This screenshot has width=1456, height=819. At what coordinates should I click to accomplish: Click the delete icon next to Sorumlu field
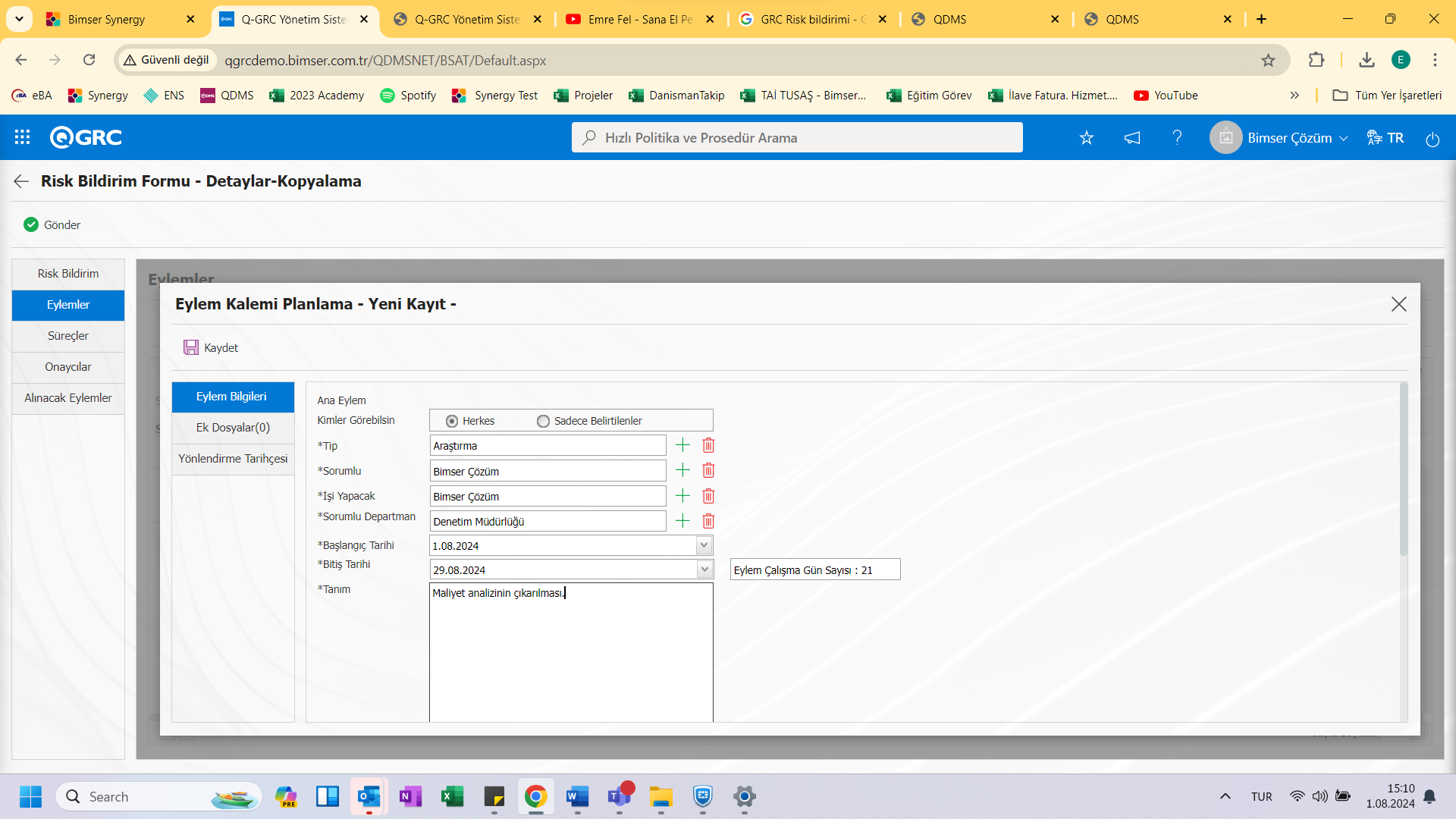coord(708,470)
